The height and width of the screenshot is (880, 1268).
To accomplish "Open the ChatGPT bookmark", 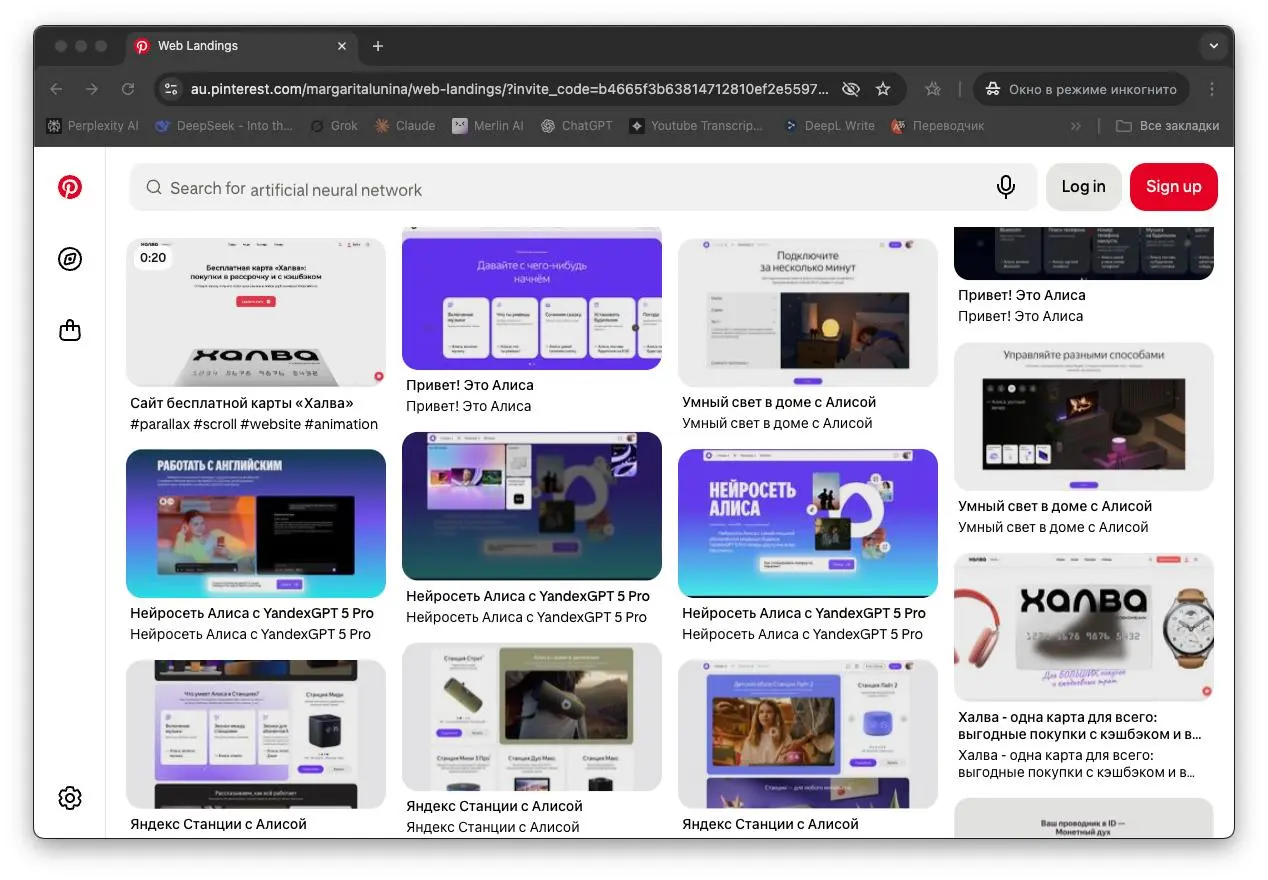I will (x=576, y=126).
